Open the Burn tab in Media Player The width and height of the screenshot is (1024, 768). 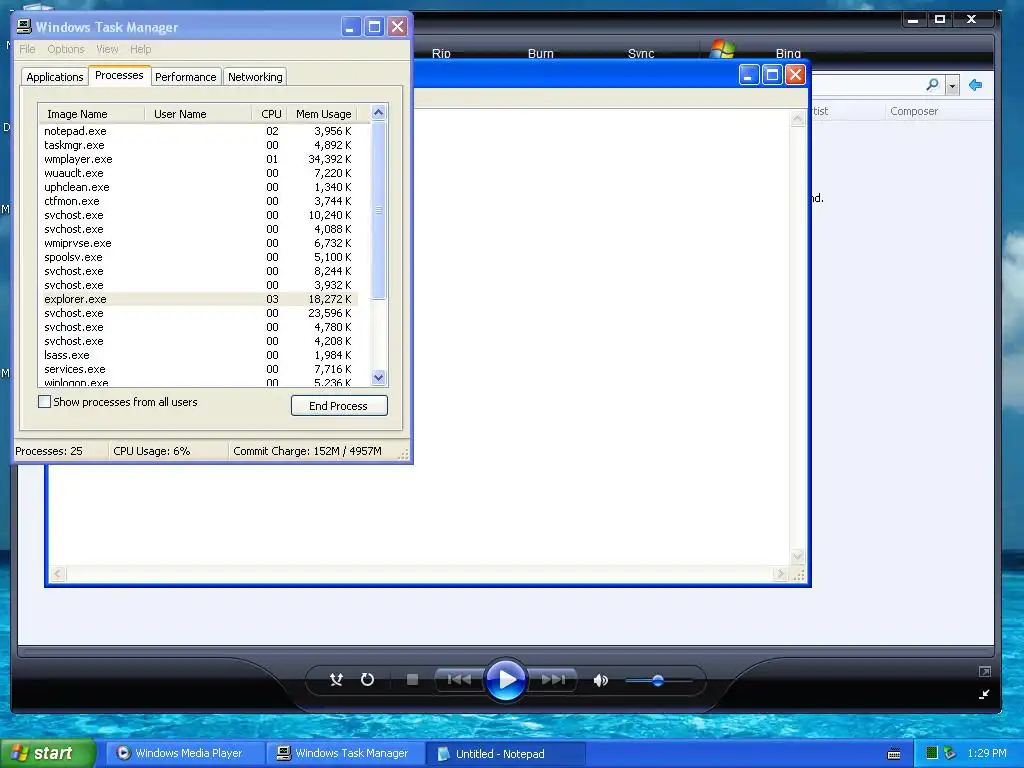(x=541, y=54)
